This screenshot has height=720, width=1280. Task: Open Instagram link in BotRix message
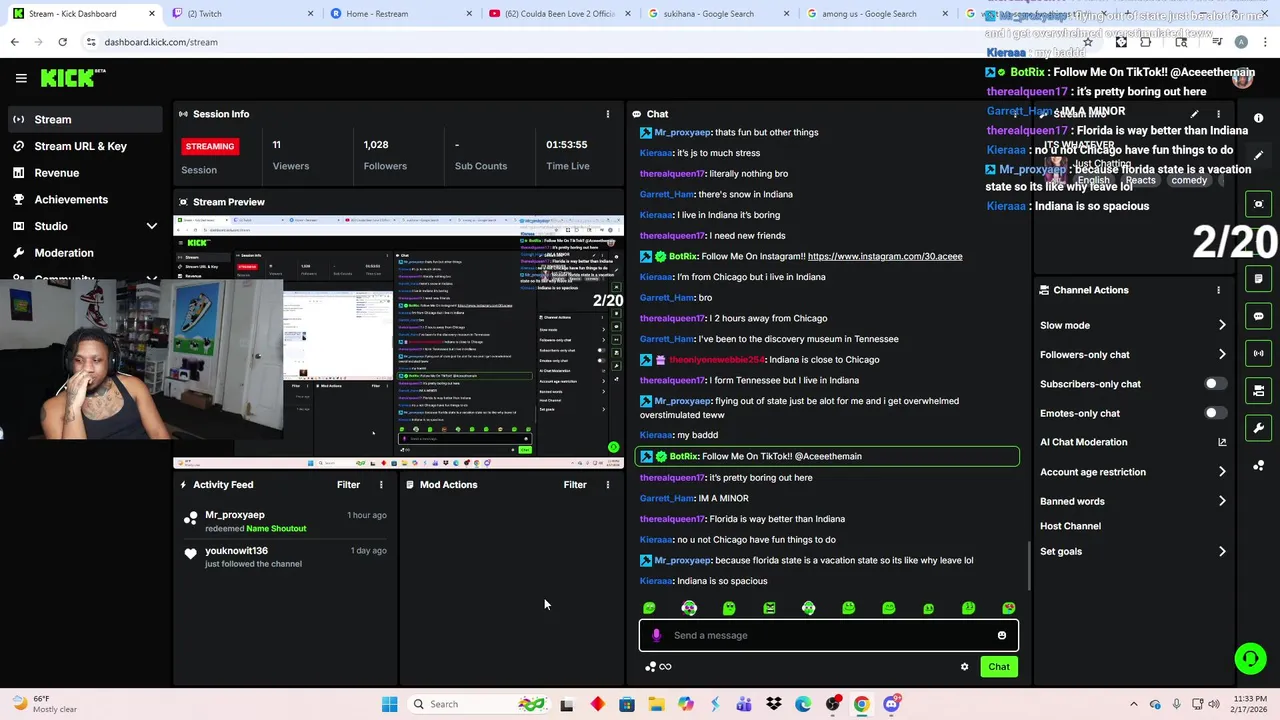coord(885,256)
